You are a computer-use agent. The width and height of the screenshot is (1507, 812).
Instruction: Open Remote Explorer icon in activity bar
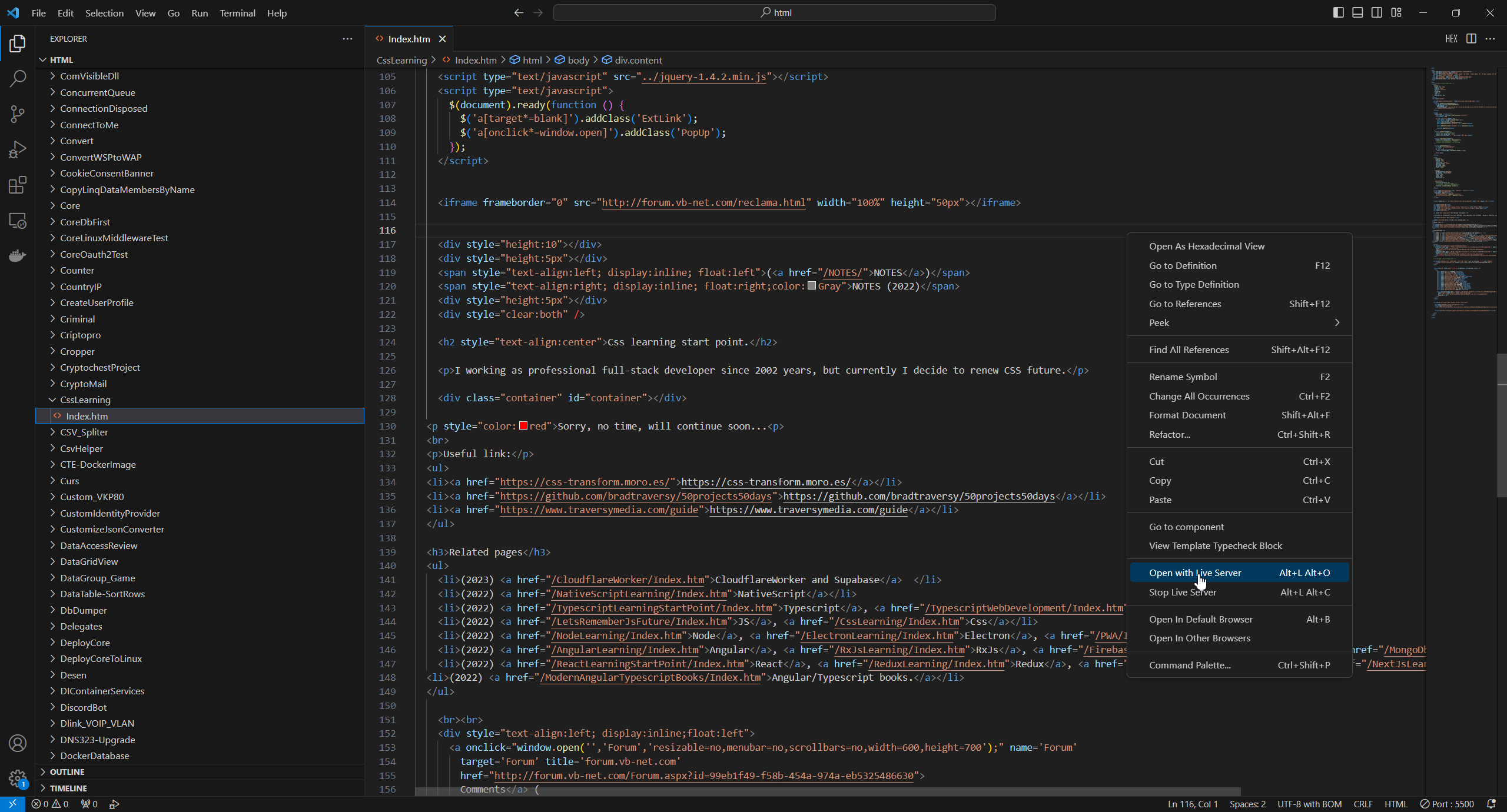[18, 221]
